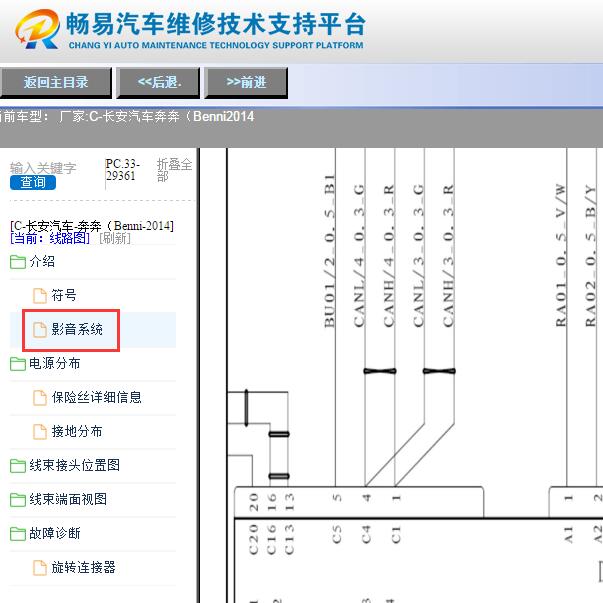
Task: Open the 接地分布 entry
Action: 77,431
